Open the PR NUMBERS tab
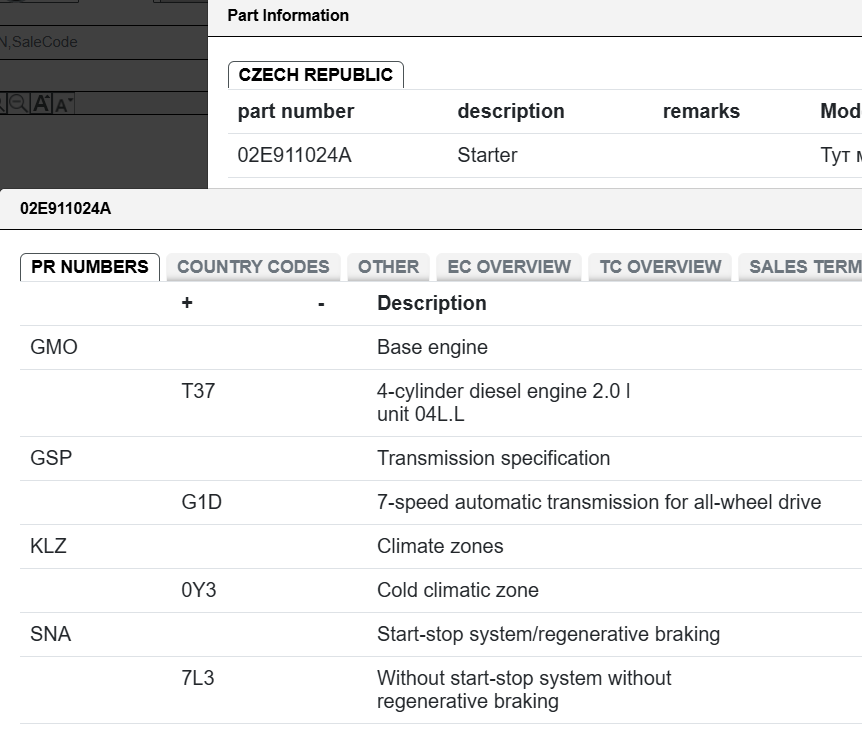 [x=90, y=267]
